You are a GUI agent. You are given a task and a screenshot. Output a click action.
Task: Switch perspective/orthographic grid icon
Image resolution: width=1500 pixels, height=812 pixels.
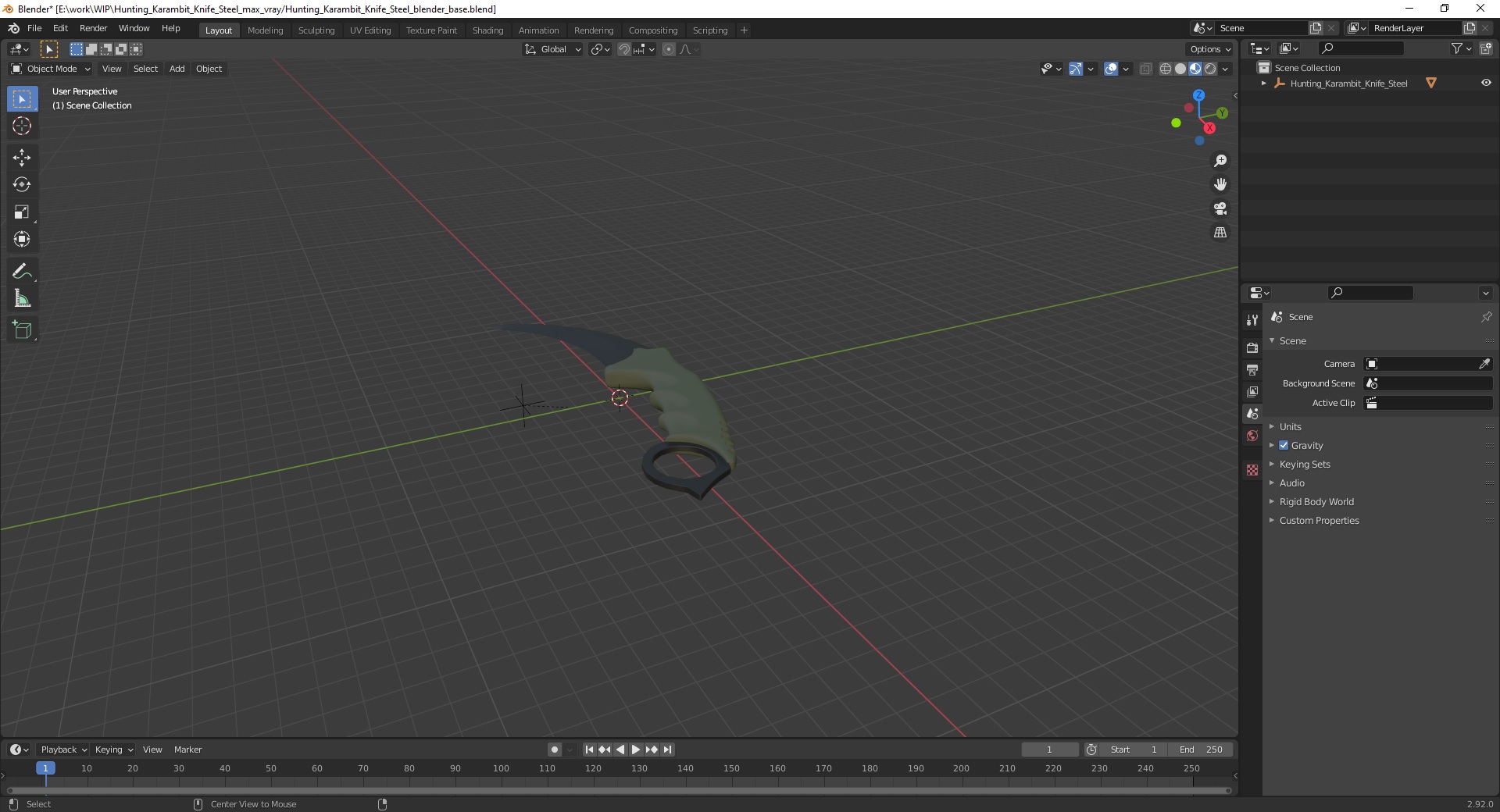pos(1220,233)
